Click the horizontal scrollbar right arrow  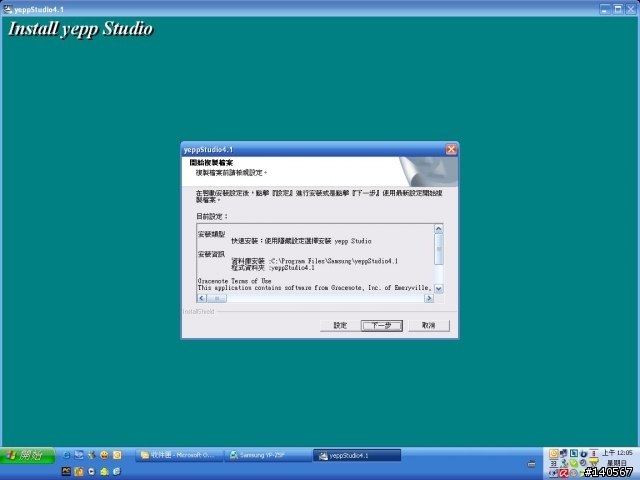[x=429, y=298]
